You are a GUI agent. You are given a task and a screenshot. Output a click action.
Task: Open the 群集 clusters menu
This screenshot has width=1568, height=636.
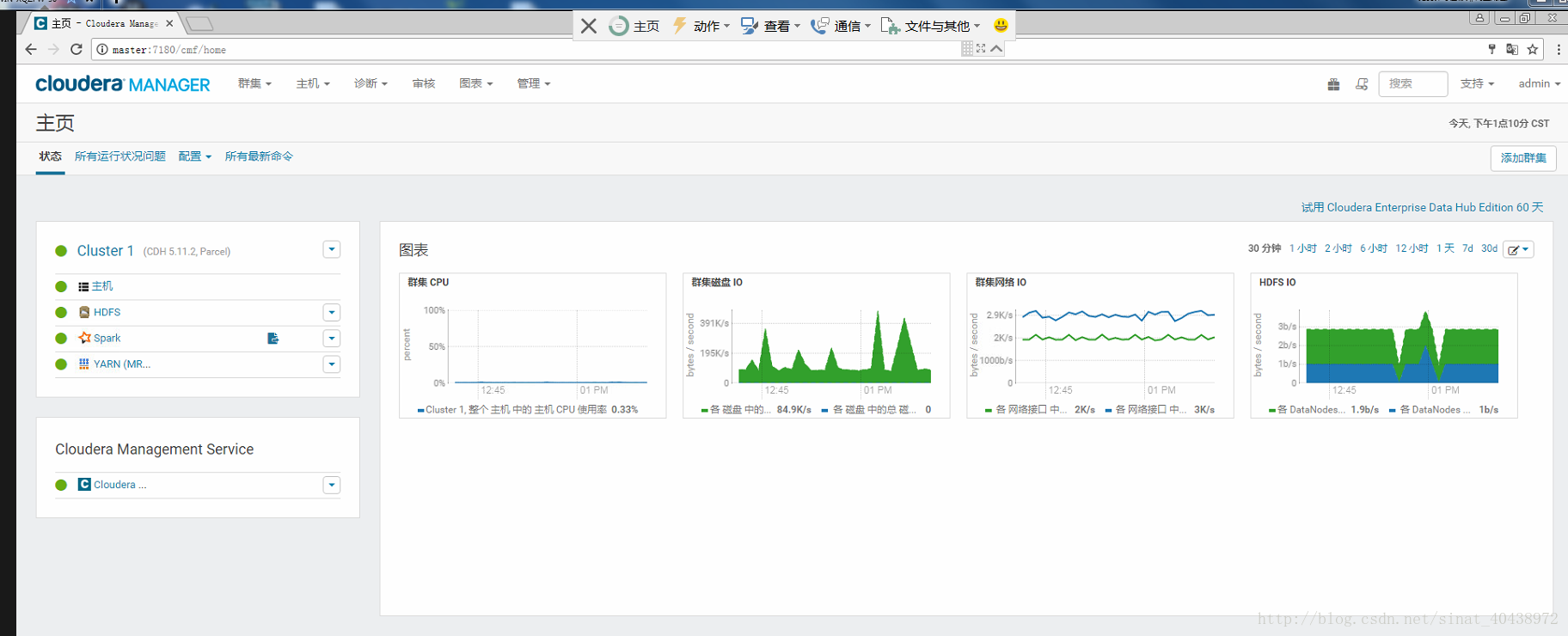pos(254,83)
